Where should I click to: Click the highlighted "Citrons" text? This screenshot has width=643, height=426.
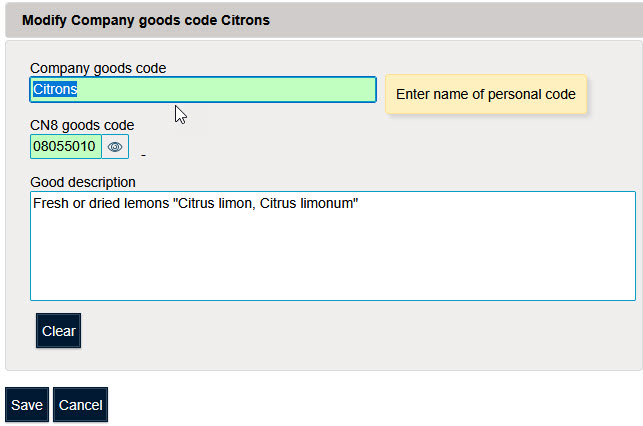pyautogui.click(x=55, y=90)
